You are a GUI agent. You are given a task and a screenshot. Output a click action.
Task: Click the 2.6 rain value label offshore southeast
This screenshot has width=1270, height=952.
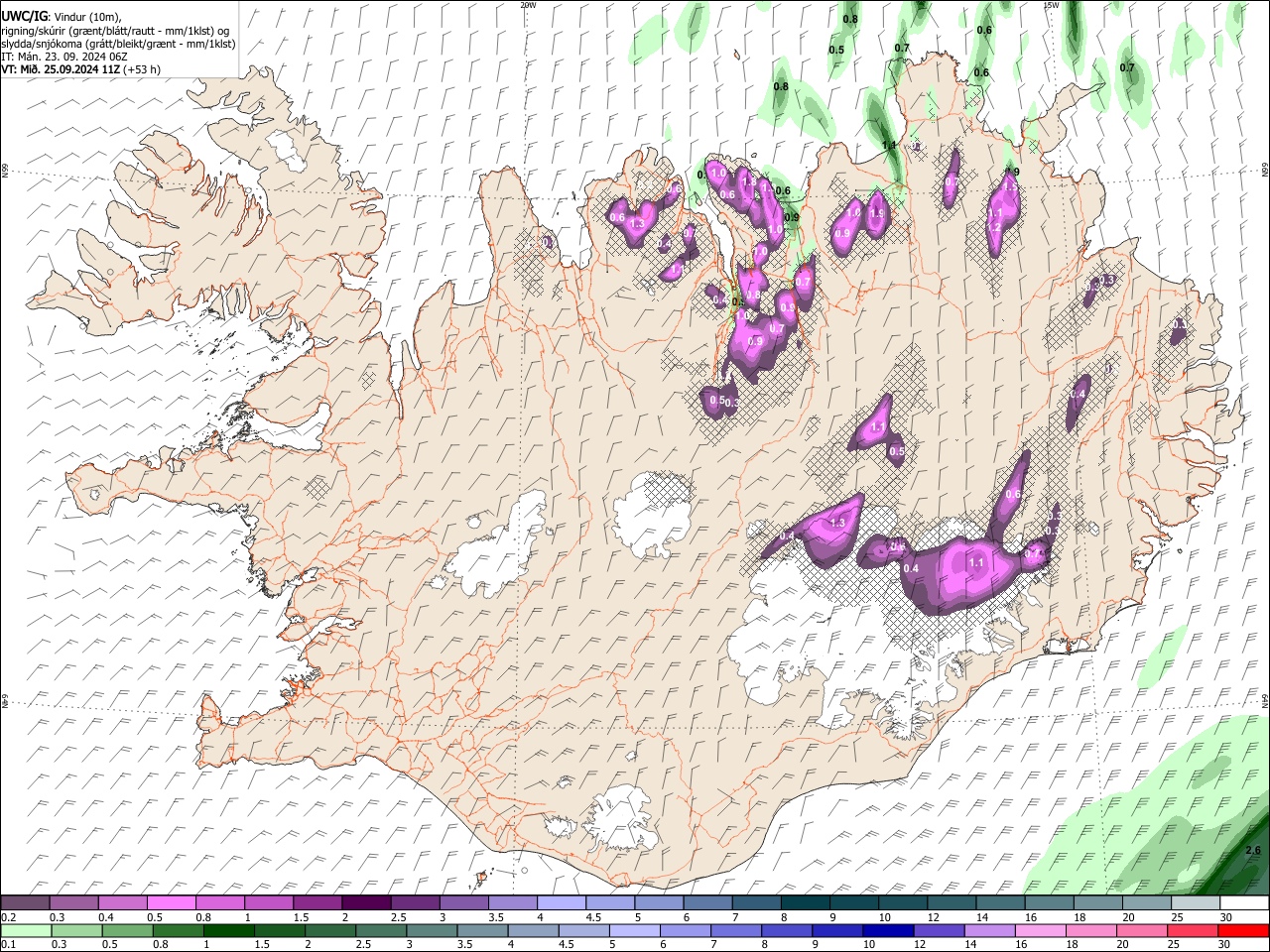pos(1252,850)
